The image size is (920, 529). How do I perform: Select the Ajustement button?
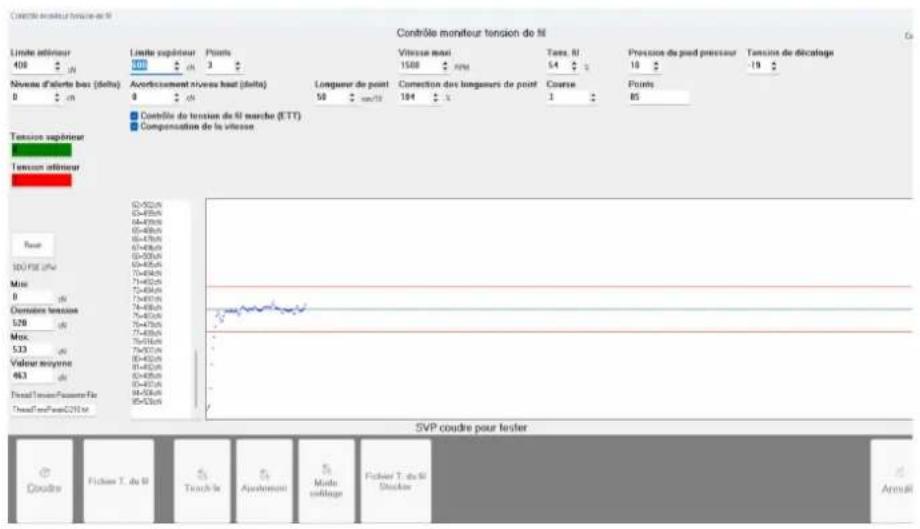coord(264,481)
